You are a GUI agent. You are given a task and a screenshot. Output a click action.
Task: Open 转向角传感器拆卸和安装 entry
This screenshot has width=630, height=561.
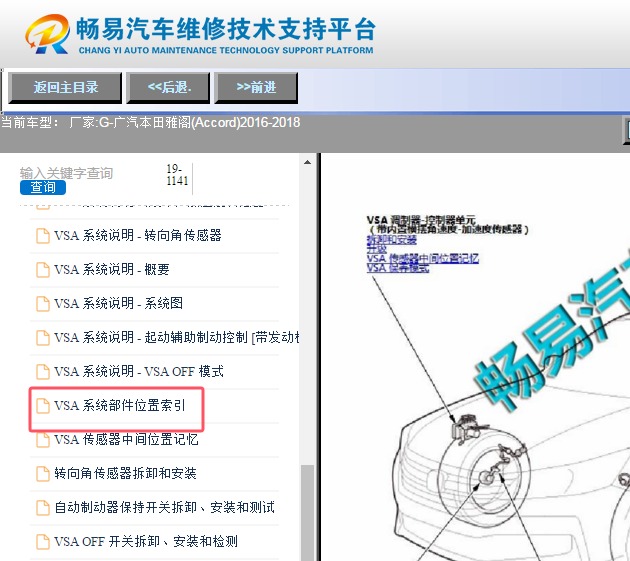pos(125,473)
